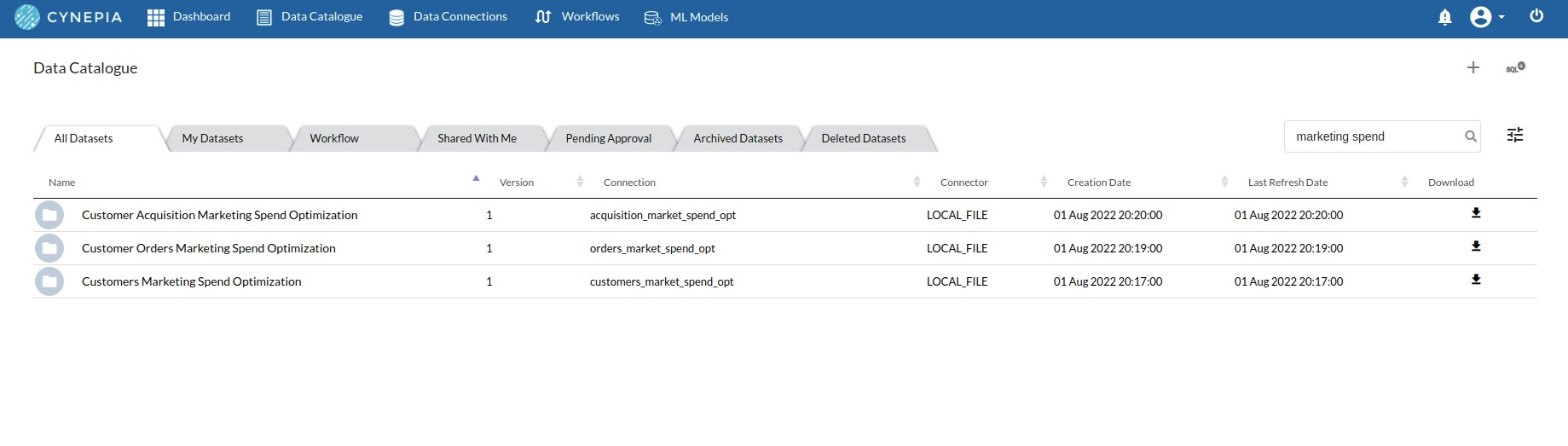Click folder icon of Customer Orders dataset
This screenshot has height=446, width=1568.
[x=49, y=248]
